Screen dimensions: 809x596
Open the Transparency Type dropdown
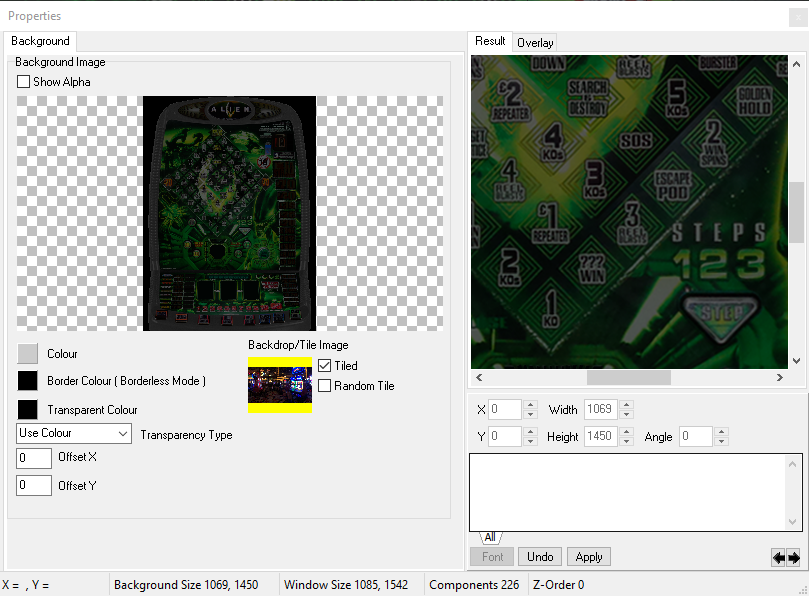pos(74,433)
